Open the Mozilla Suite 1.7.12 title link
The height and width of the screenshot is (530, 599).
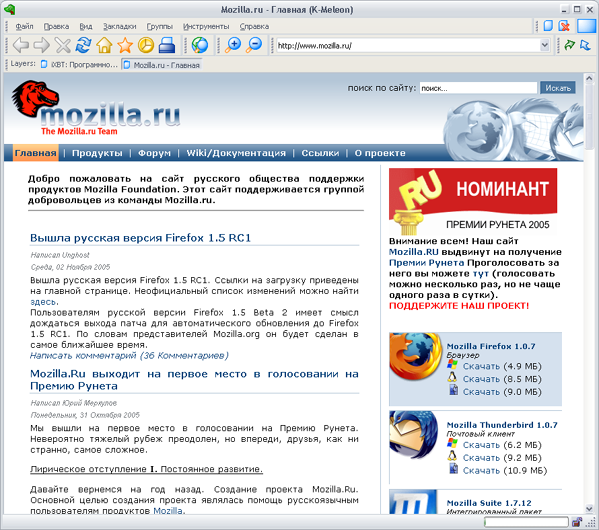coord(489,503)
